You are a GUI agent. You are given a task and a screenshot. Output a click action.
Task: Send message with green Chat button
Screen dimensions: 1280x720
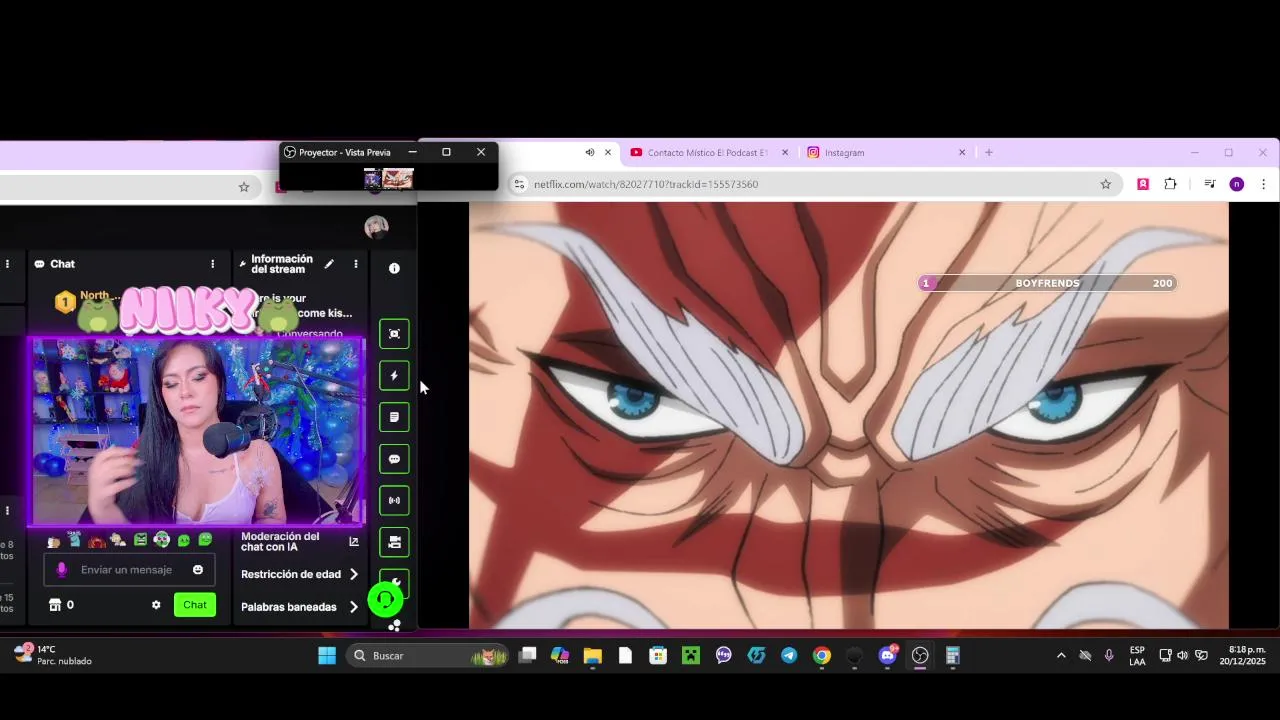point(195,605)
